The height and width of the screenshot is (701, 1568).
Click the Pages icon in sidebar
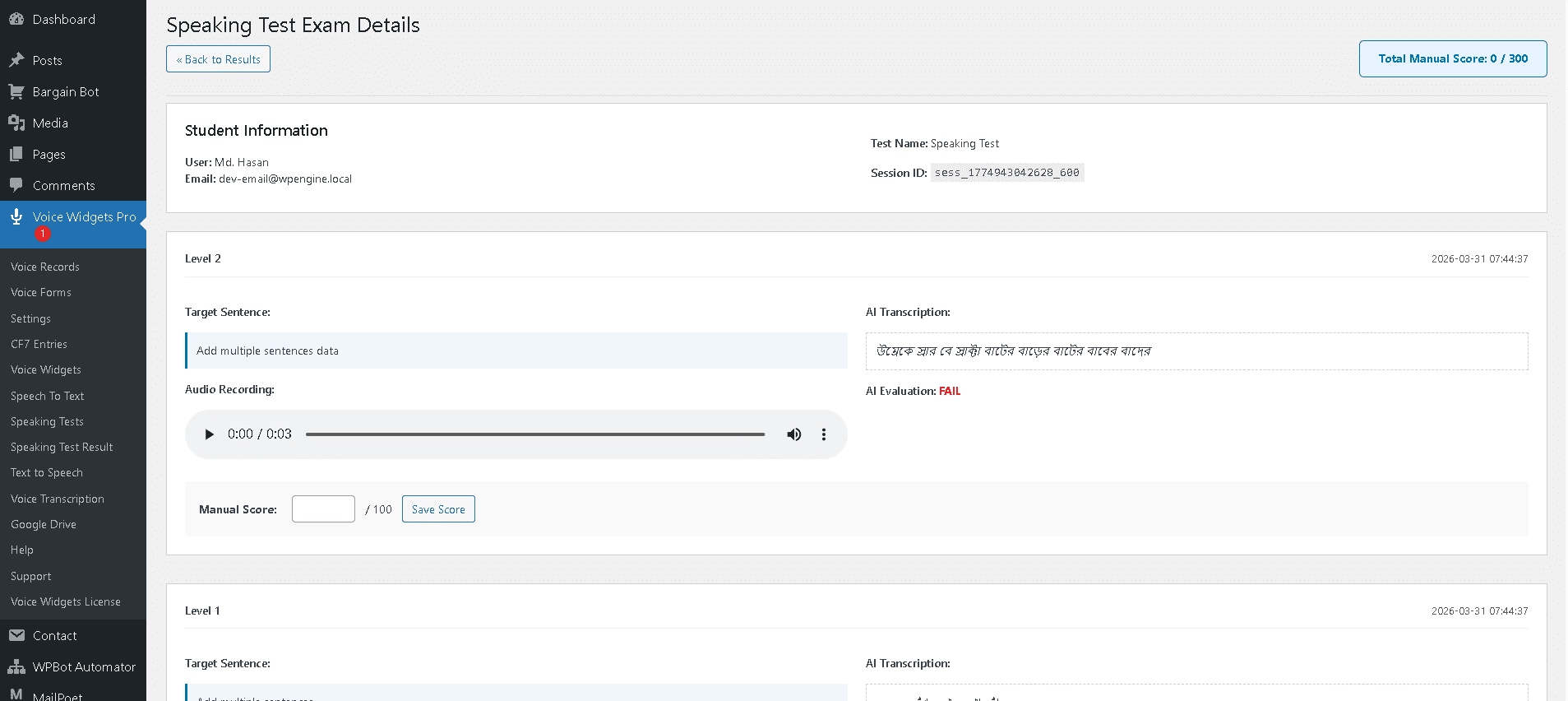coord(16,154)
